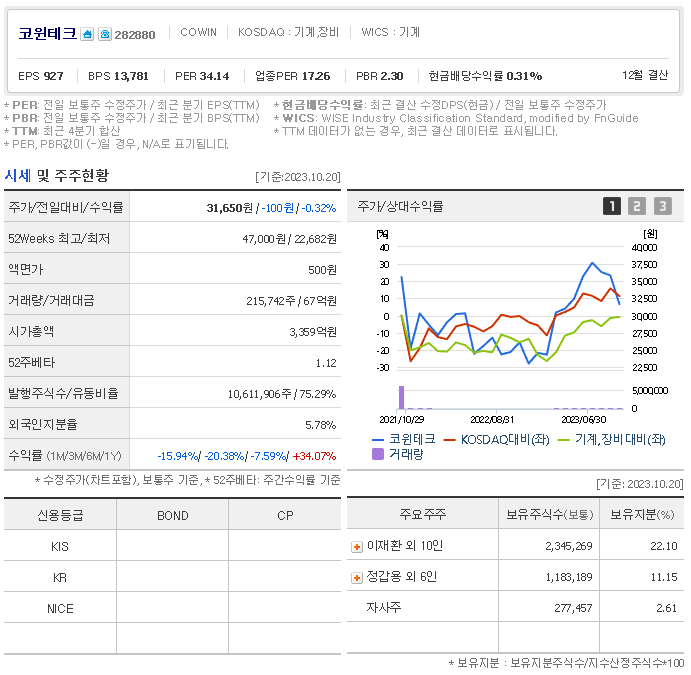
Task: Click the 코윈테크 blue line legend
Action: 404,439
